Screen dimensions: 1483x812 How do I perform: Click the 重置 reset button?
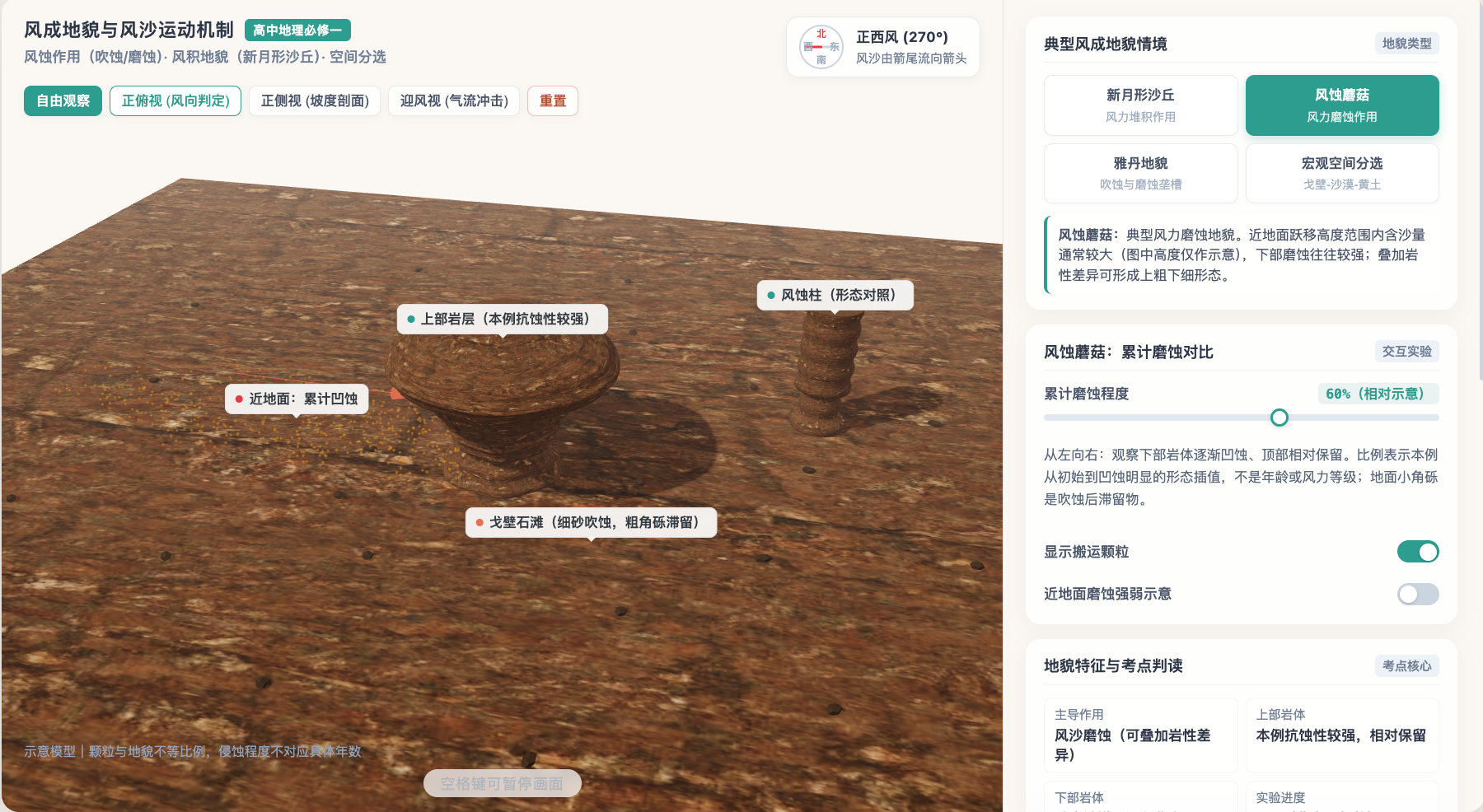click(553, 100)
